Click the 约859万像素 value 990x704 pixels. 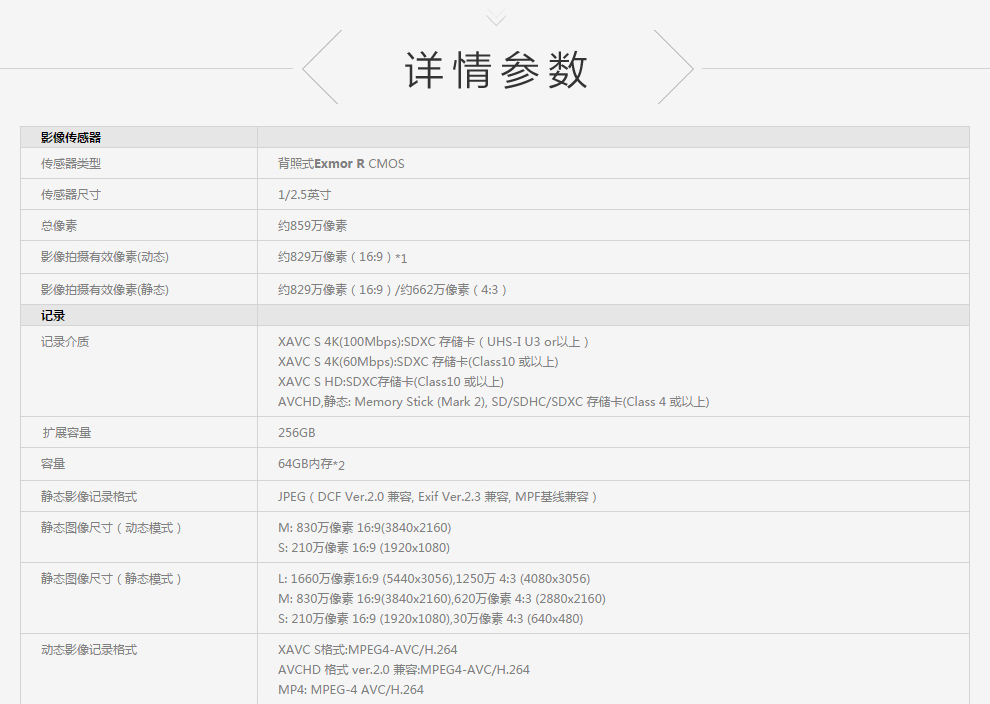[x=312, y=226]
